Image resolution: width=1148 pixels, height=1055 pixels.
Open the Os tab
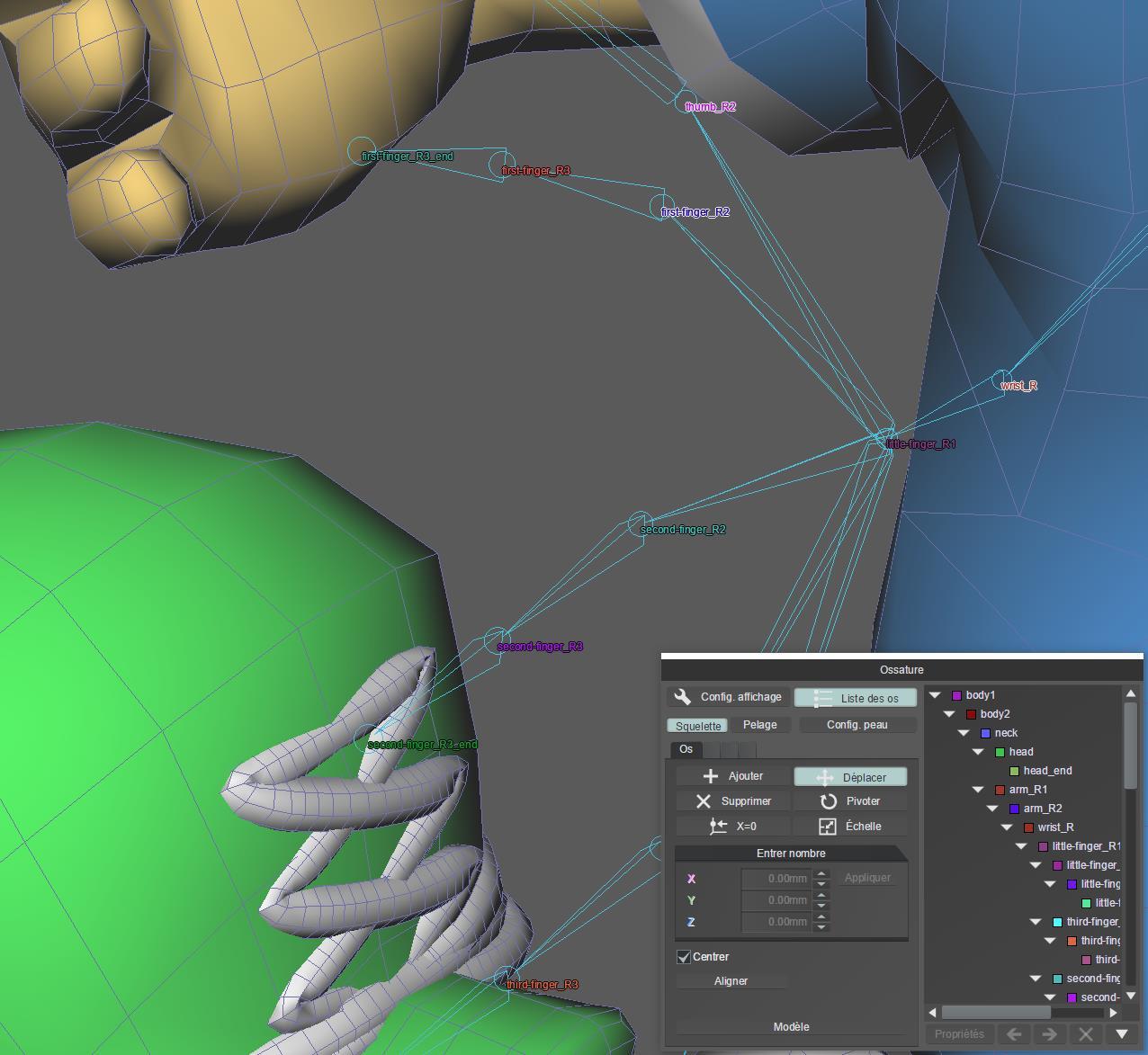(686, 749)
